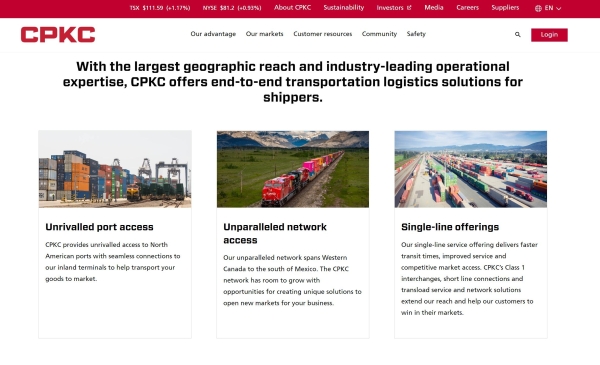
Task: Click the Suppliers link in top bar
Action: click(505, 8)
